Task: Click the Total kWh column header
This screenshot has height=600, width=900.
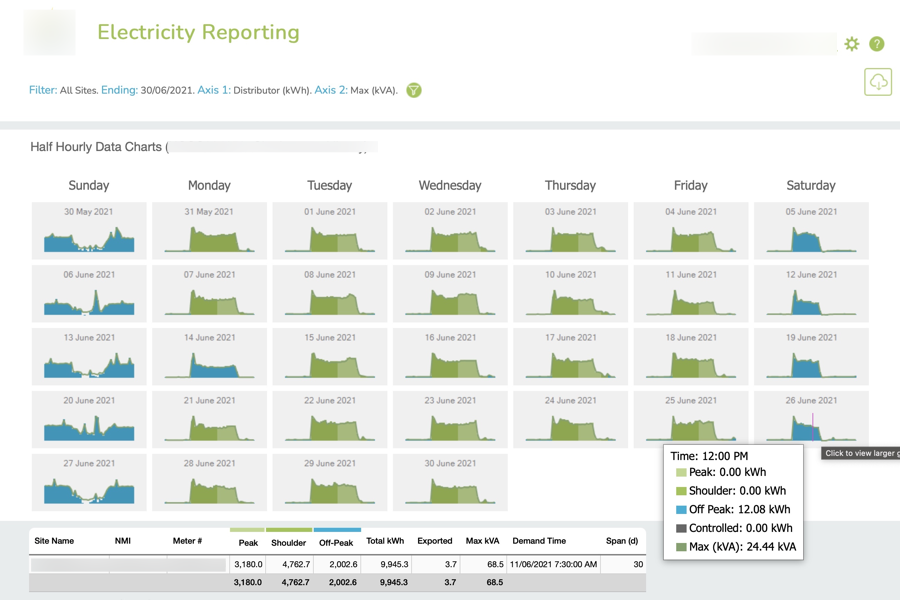Action: tap(385, 541)
